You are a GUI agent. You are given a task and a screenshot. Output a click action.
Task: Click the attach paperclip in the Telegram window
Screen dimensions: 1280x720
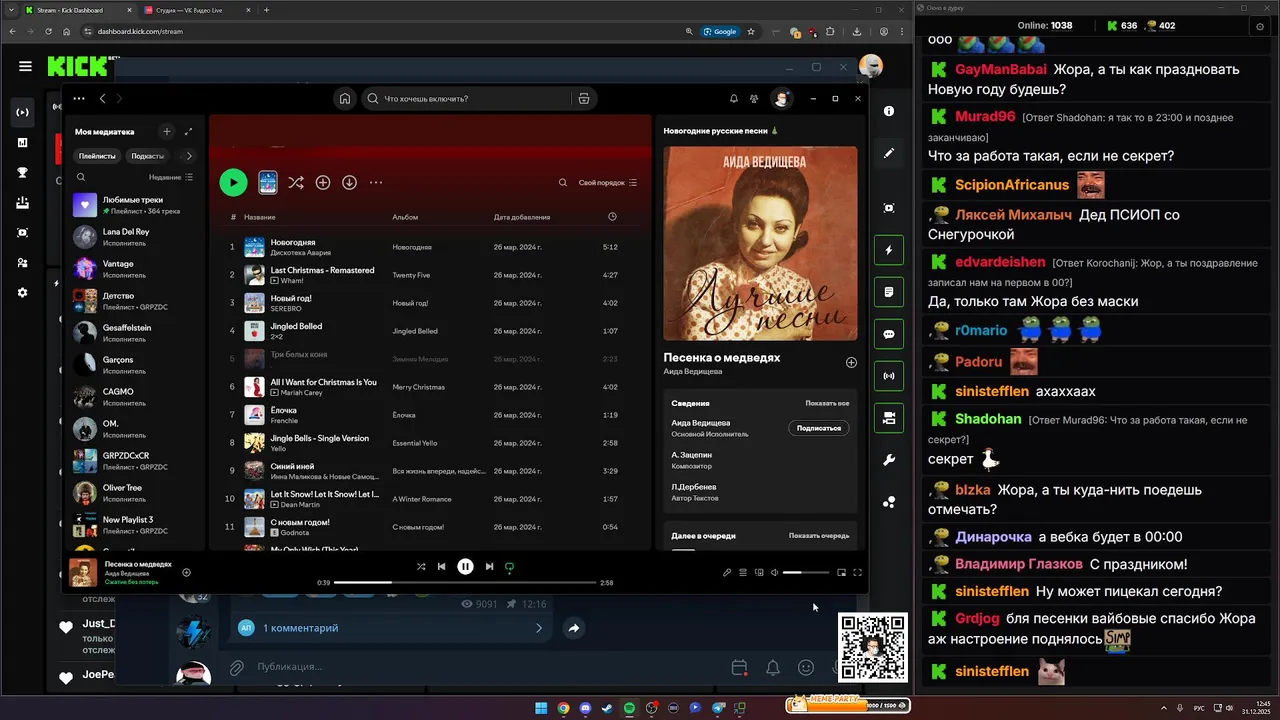pyautogui.click(x=236, y=667)
